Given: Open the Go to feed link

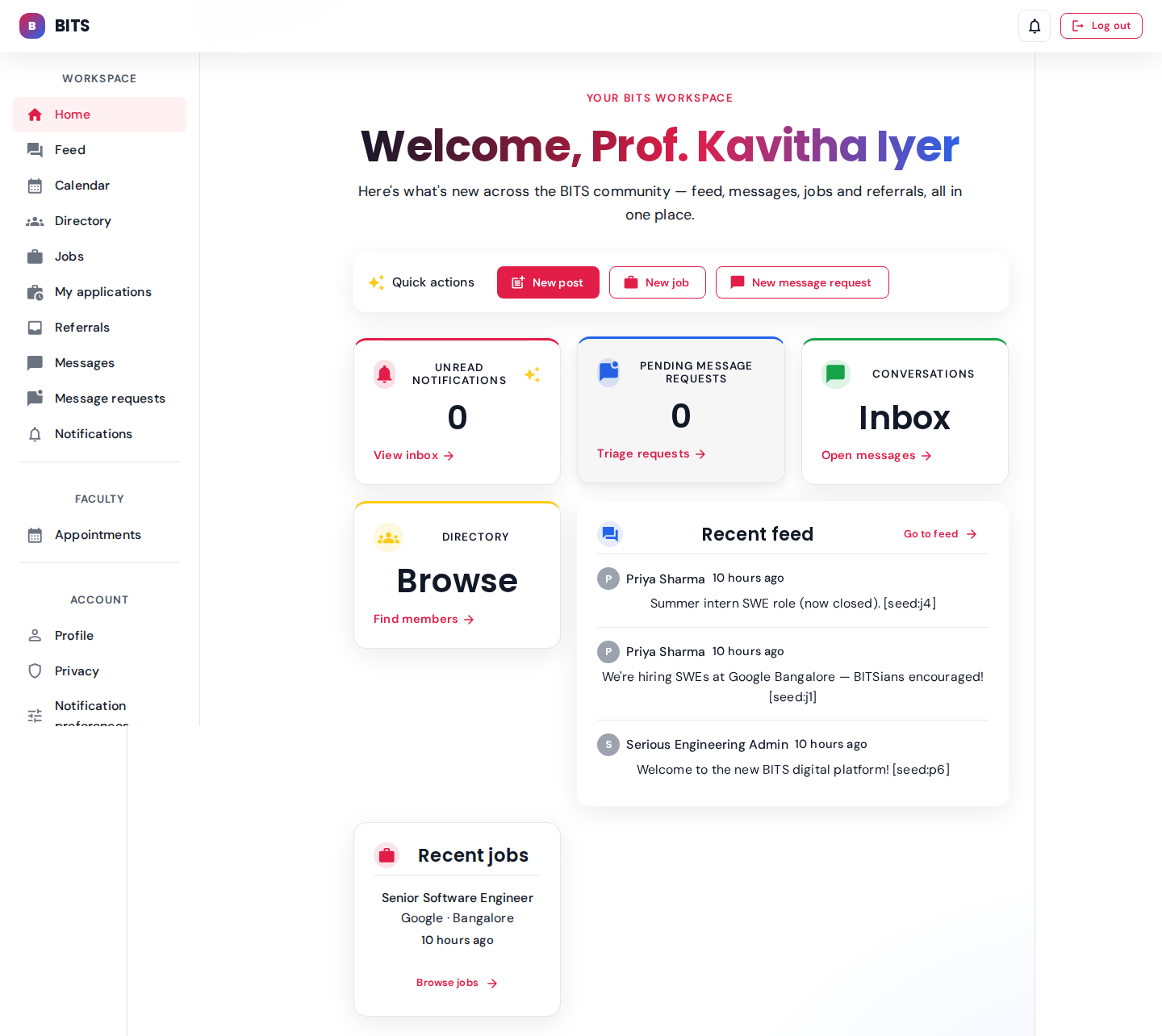Looking at the screenshot, I should [x=939, y=534].
